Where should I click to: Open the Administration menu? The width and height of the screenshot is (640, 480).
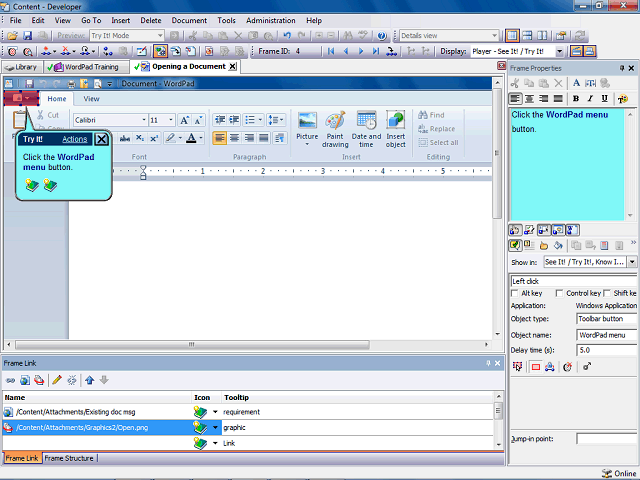(271, 20)
